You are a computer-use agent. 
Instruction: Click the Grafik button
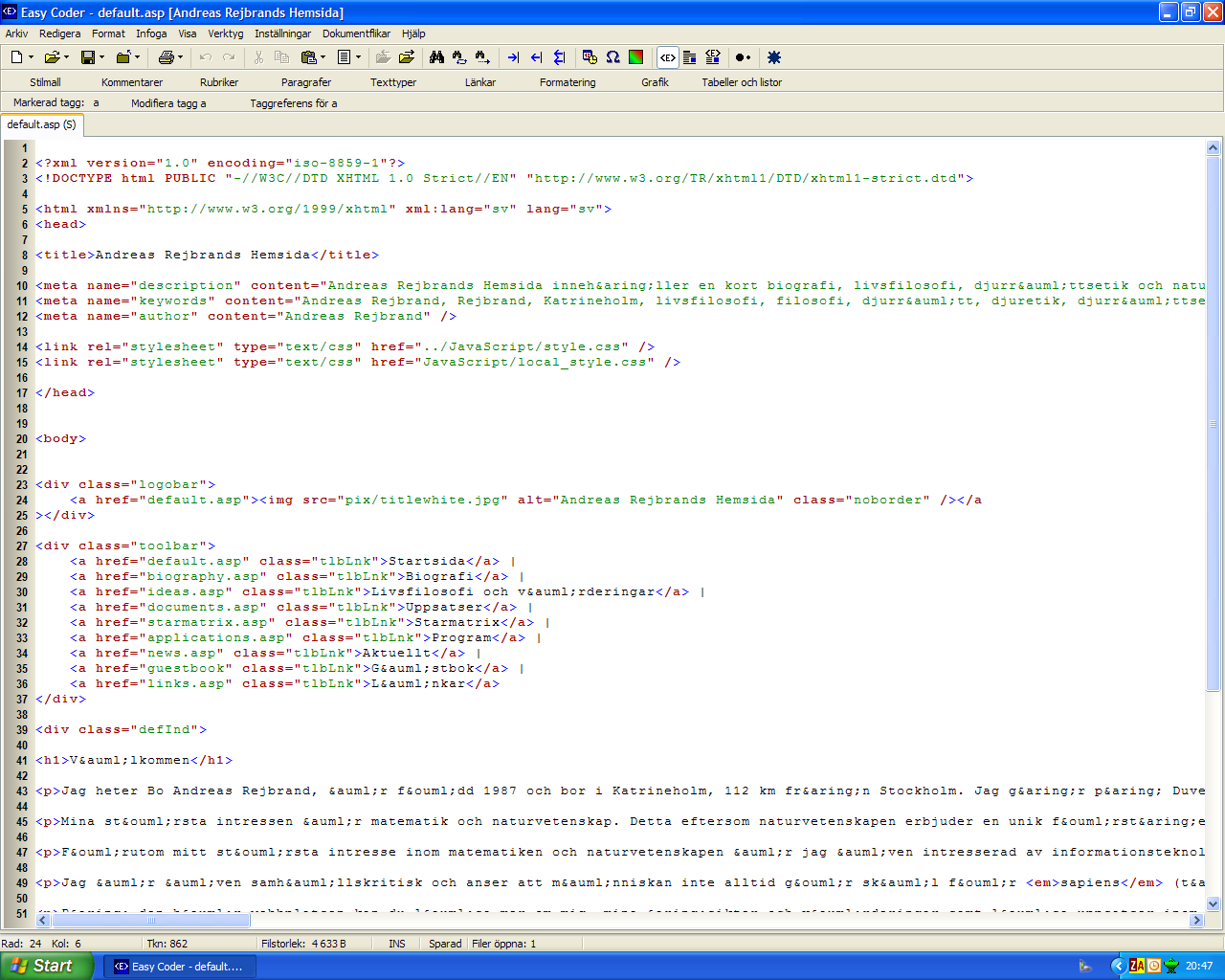(x=655, y=82)
